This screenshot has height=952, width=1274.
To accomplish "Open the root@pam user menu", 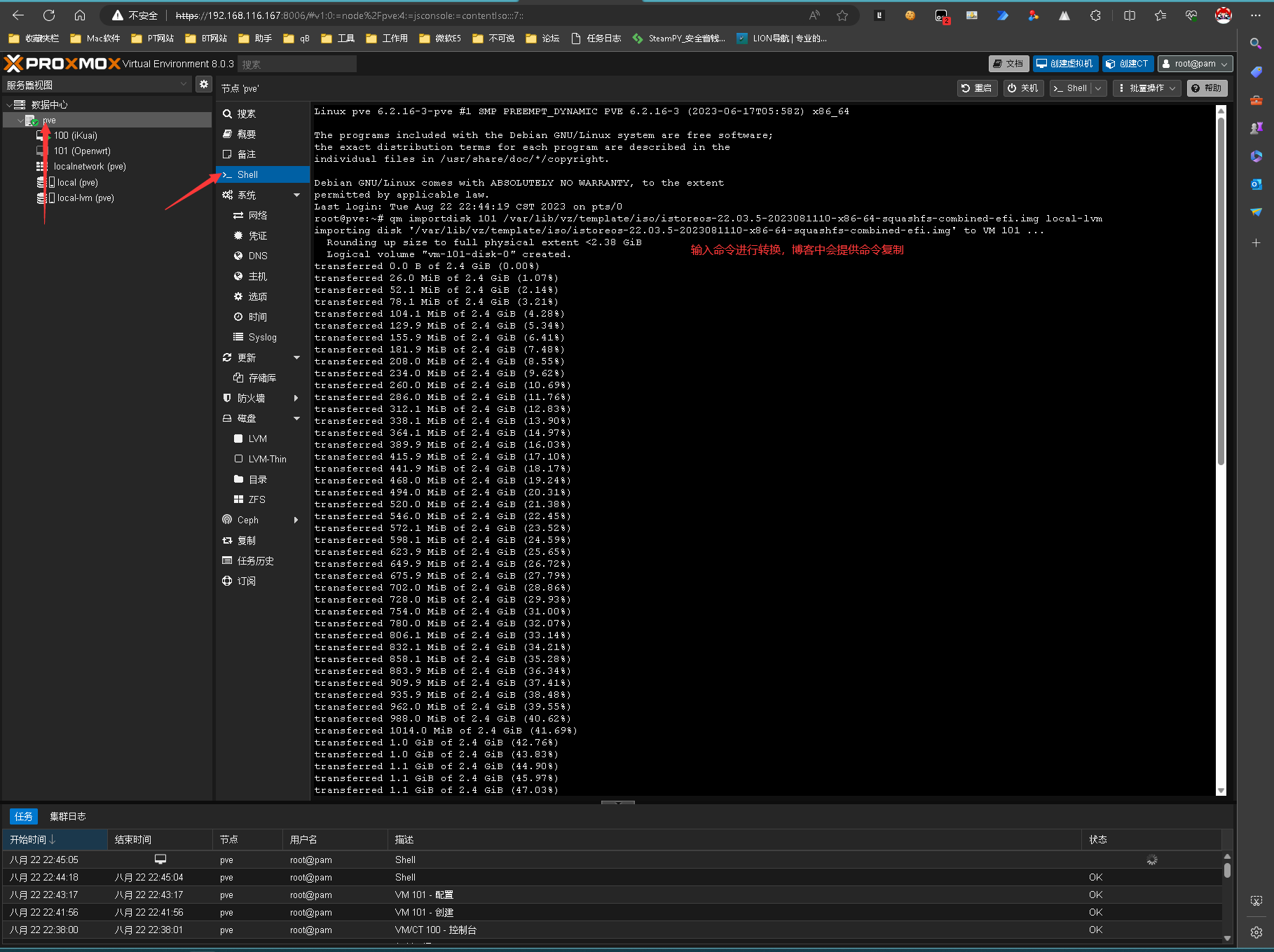I will click(1195, 64).
